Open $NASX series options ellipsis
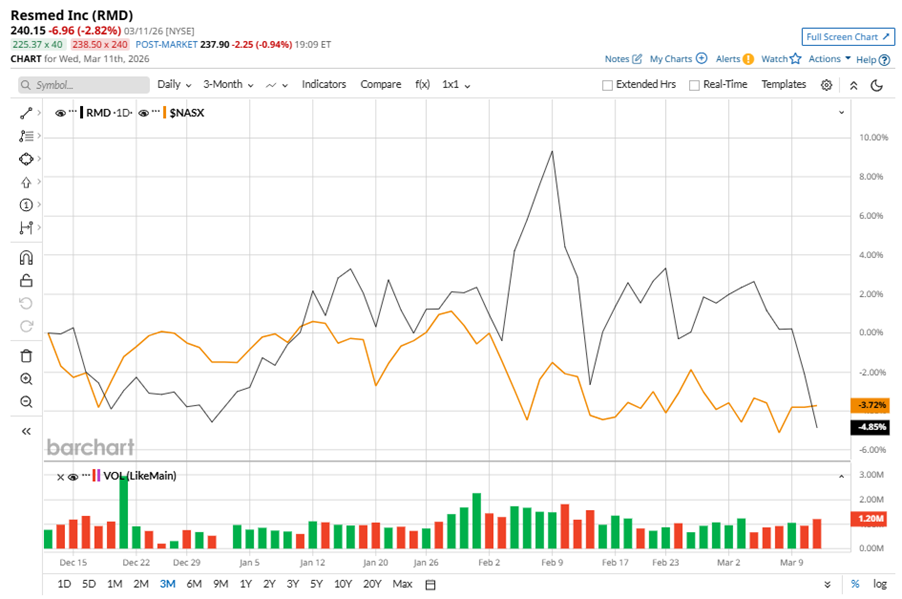This screenshot has height=599, width=902. [156, 112]
